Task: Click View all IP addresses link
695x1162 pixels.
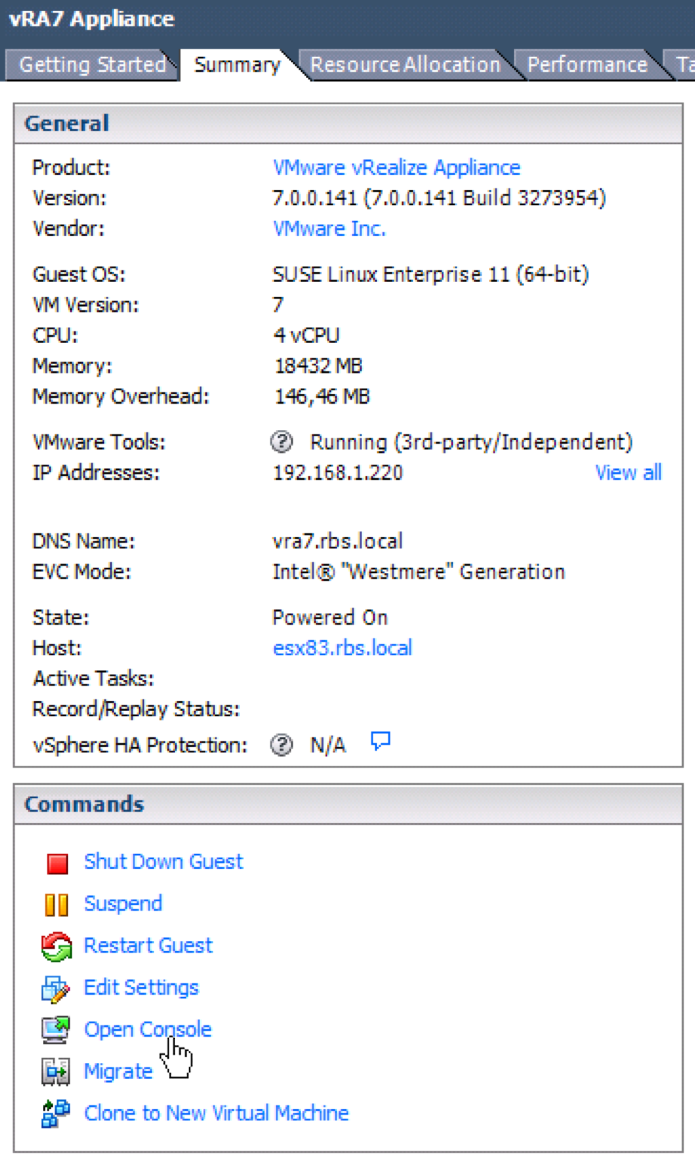Action: tap(628, 473)
